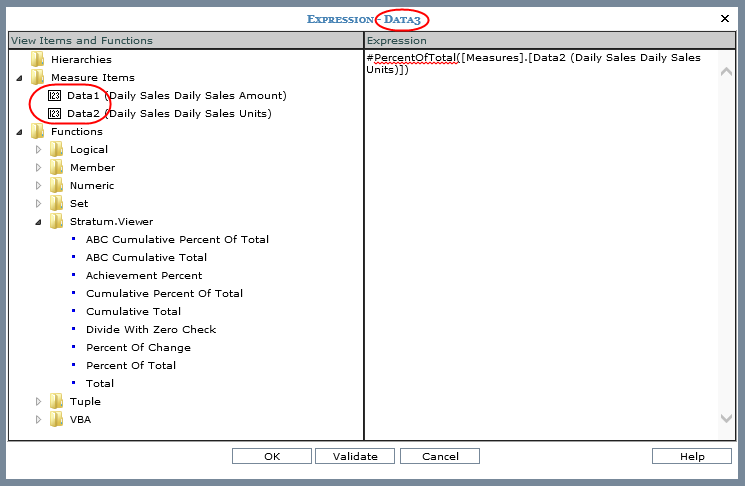Screen dimensions: 745x486
Task: Click the Member folder icon
Action: 57,168
